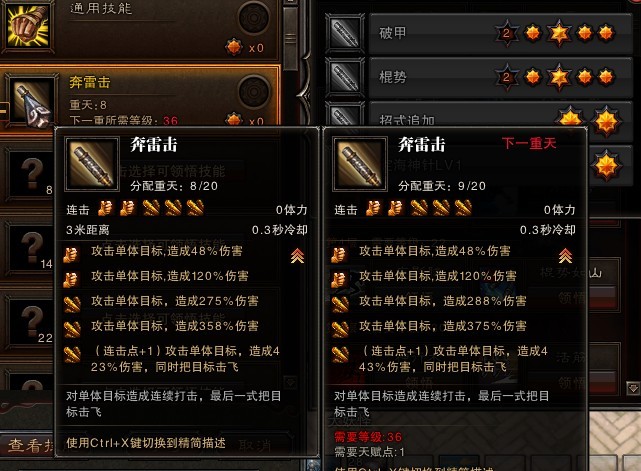
Task: Select the 破甲 talent row
Action: pyautogui.click(x=501, y=33)
